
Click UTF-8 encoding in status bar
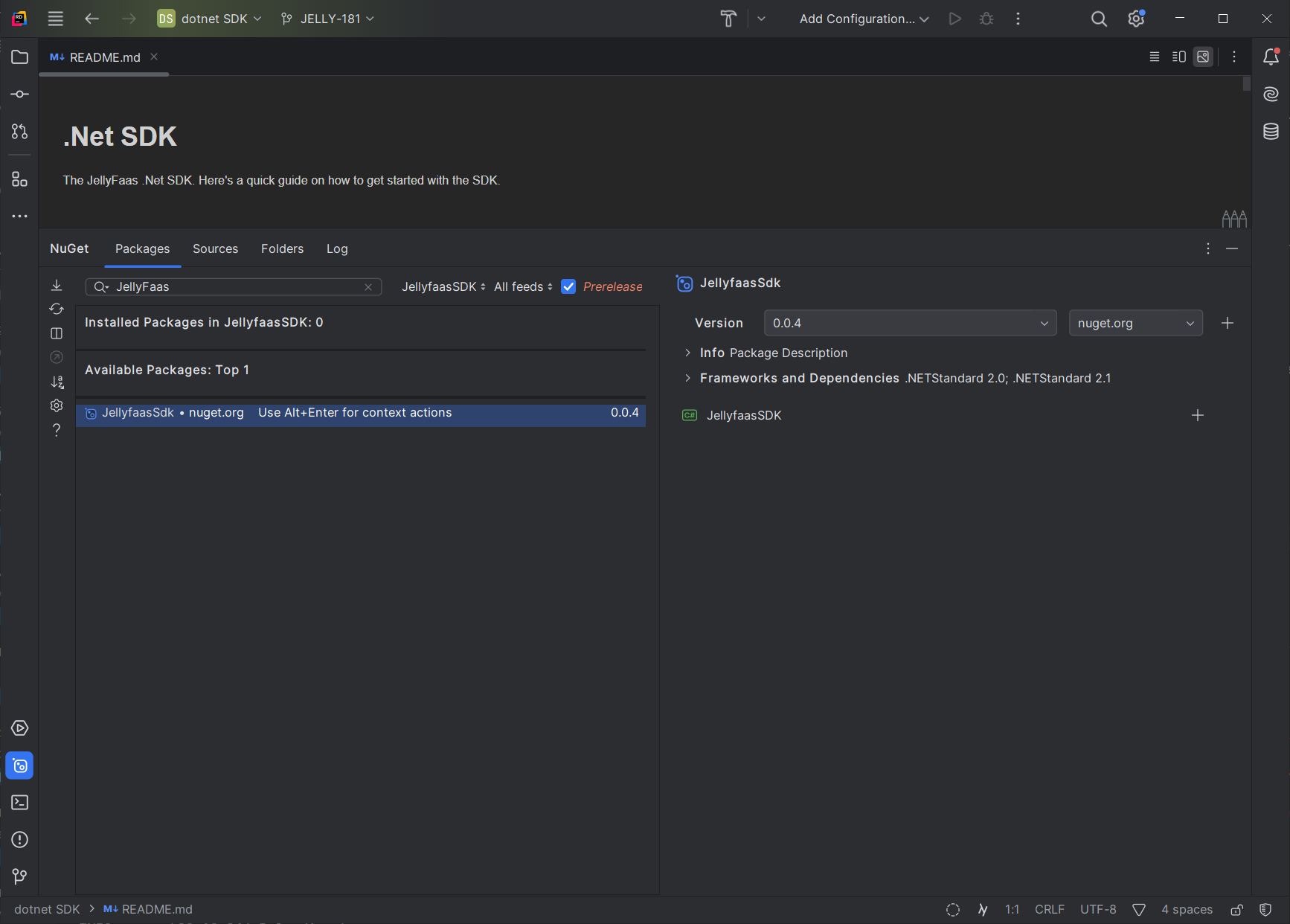(1098, 910)
